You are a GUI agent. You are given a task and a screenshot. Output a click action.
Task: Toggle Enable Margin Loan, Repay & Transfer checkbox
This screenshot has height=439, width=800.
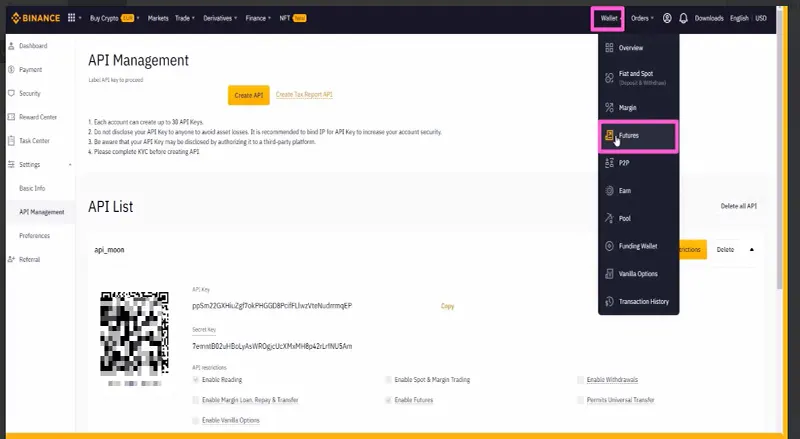[x=195, y=400]
